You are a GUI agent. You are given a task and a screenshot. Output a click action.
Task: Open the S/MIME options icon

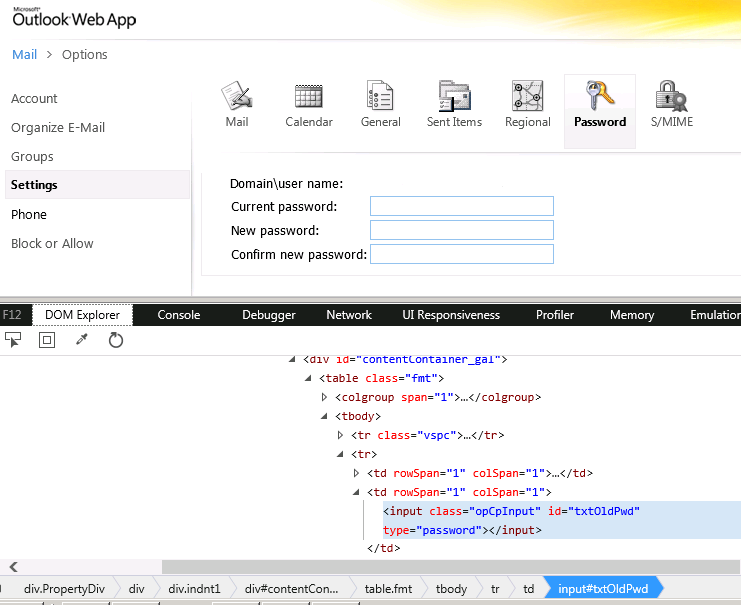[x=672, y=105]
